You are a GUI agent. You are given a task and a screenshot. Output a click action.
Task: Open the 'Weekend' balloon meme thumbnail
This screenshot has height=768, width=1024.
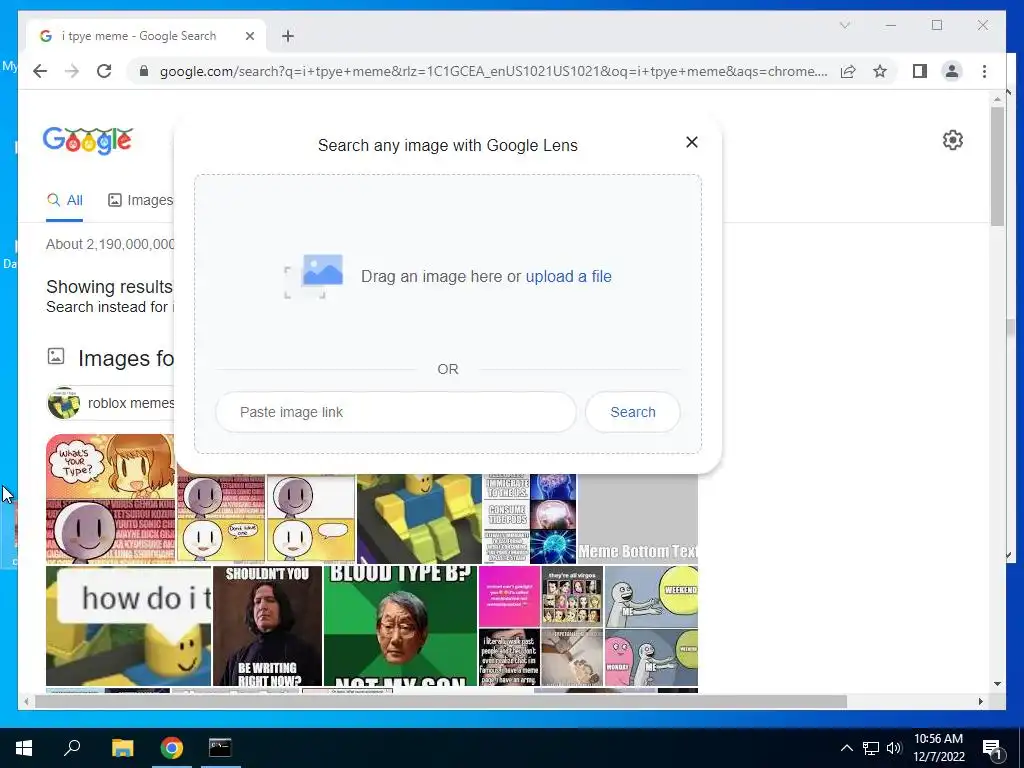tap(651, 596)
